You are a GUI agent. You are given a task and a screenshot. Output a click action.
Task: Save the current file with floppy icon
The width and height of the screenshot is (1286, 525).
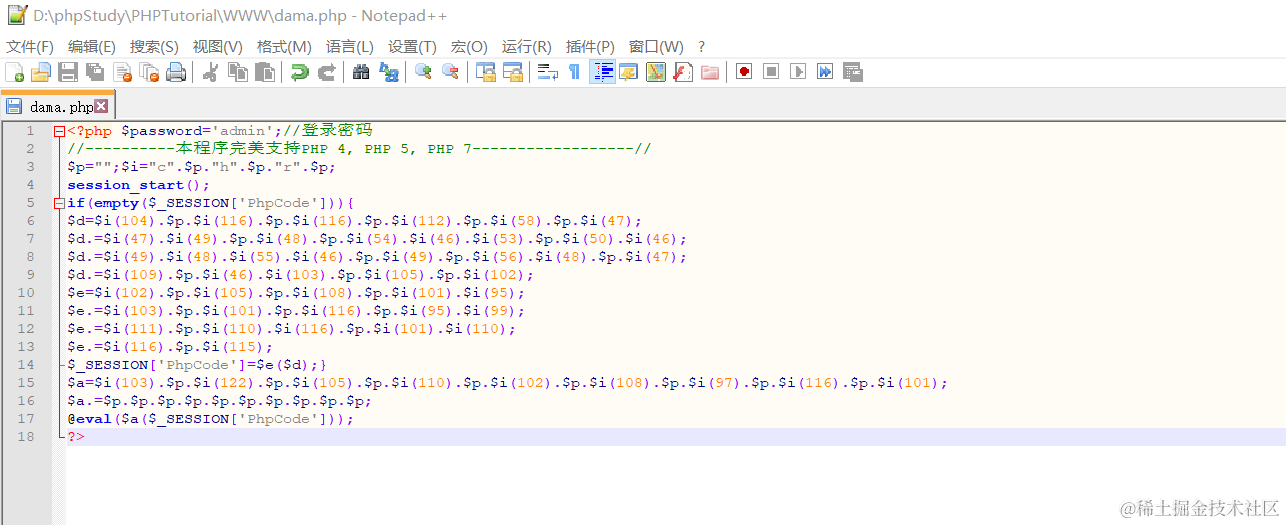click(68, 72)
